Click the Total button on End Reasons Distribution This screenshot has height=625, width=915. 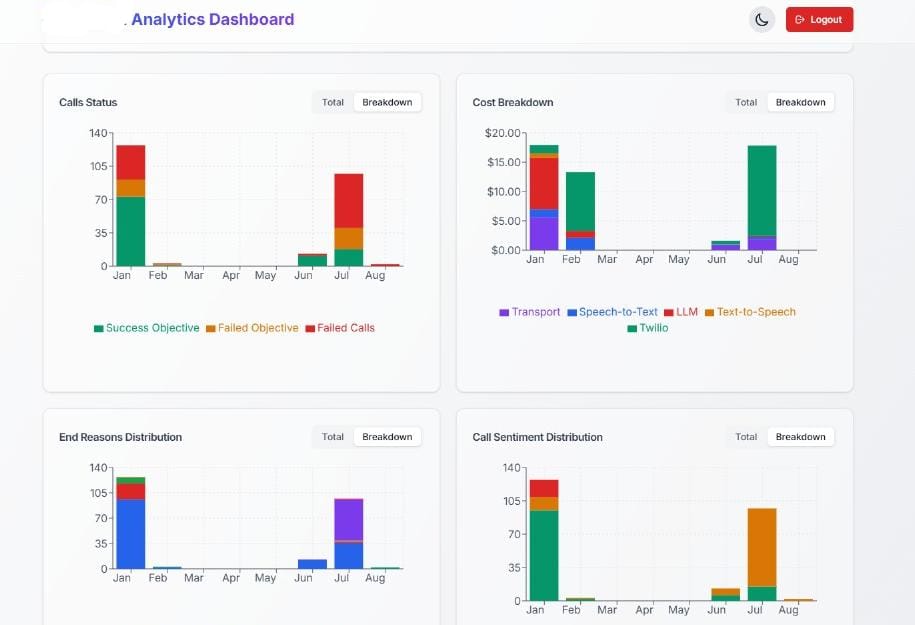point(333,436)
